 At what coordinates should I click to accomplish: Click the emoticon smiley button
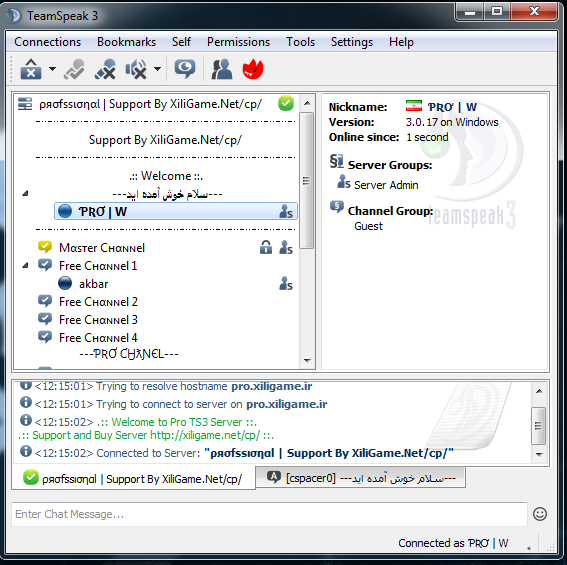540,514
